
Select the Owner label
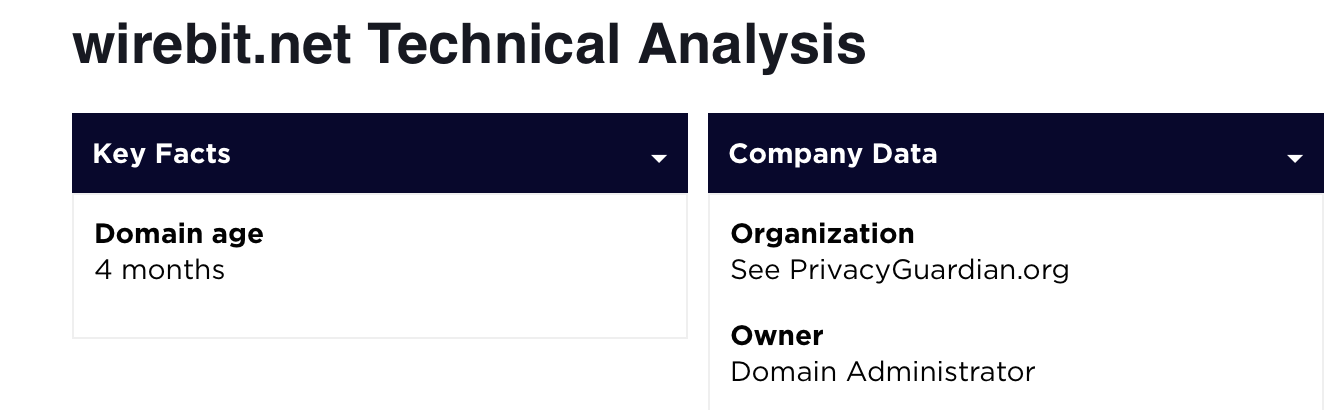click(x=777, y=336)
